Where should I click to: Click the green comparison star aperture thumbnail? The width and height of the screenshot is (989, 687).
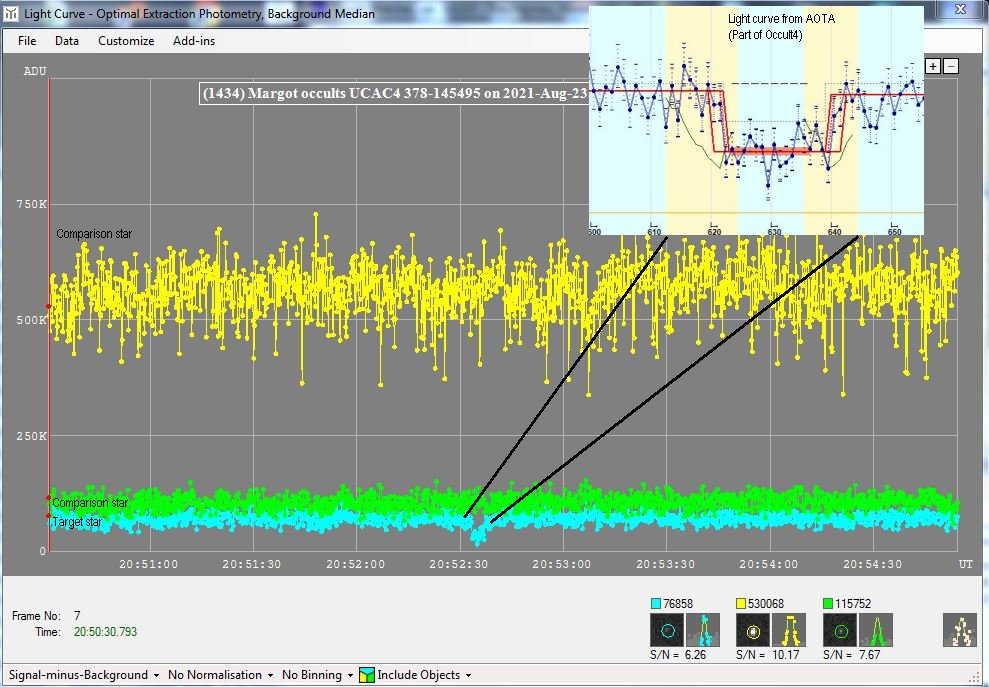(x=840, y=630)
